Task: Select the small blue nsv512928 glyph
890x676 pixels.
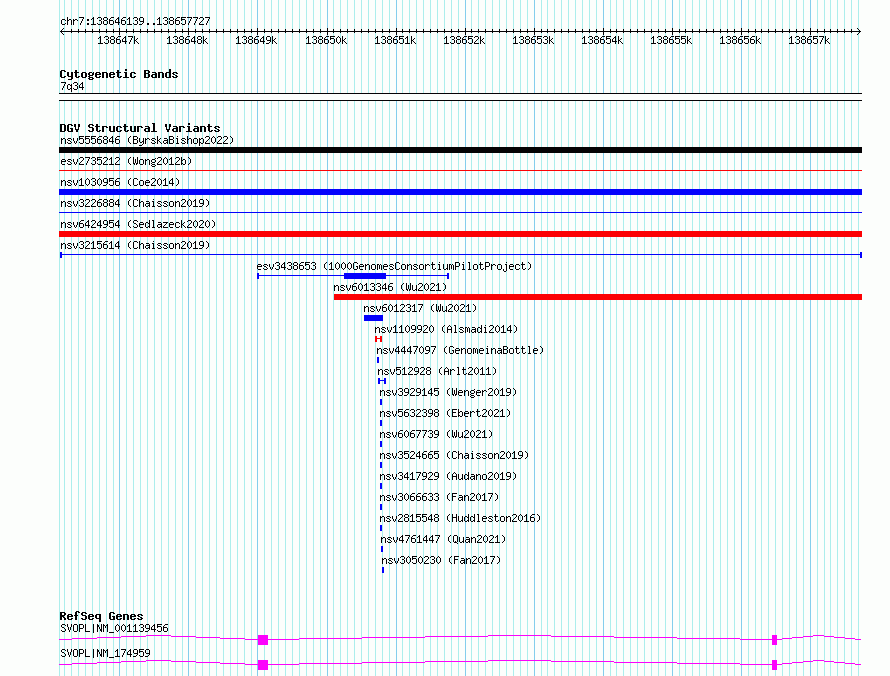Action: (x=382, y=381)
